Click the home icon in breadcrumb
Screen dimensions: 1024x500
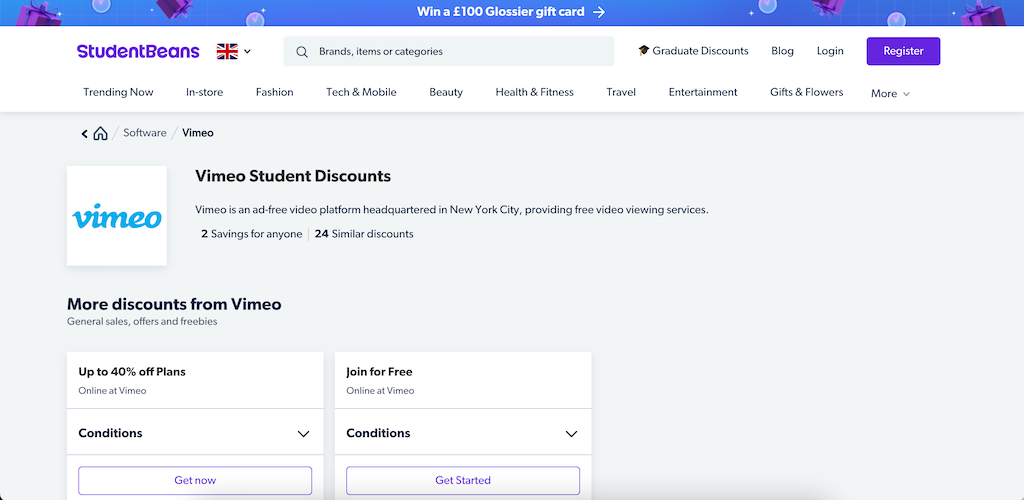coord(100,133)
